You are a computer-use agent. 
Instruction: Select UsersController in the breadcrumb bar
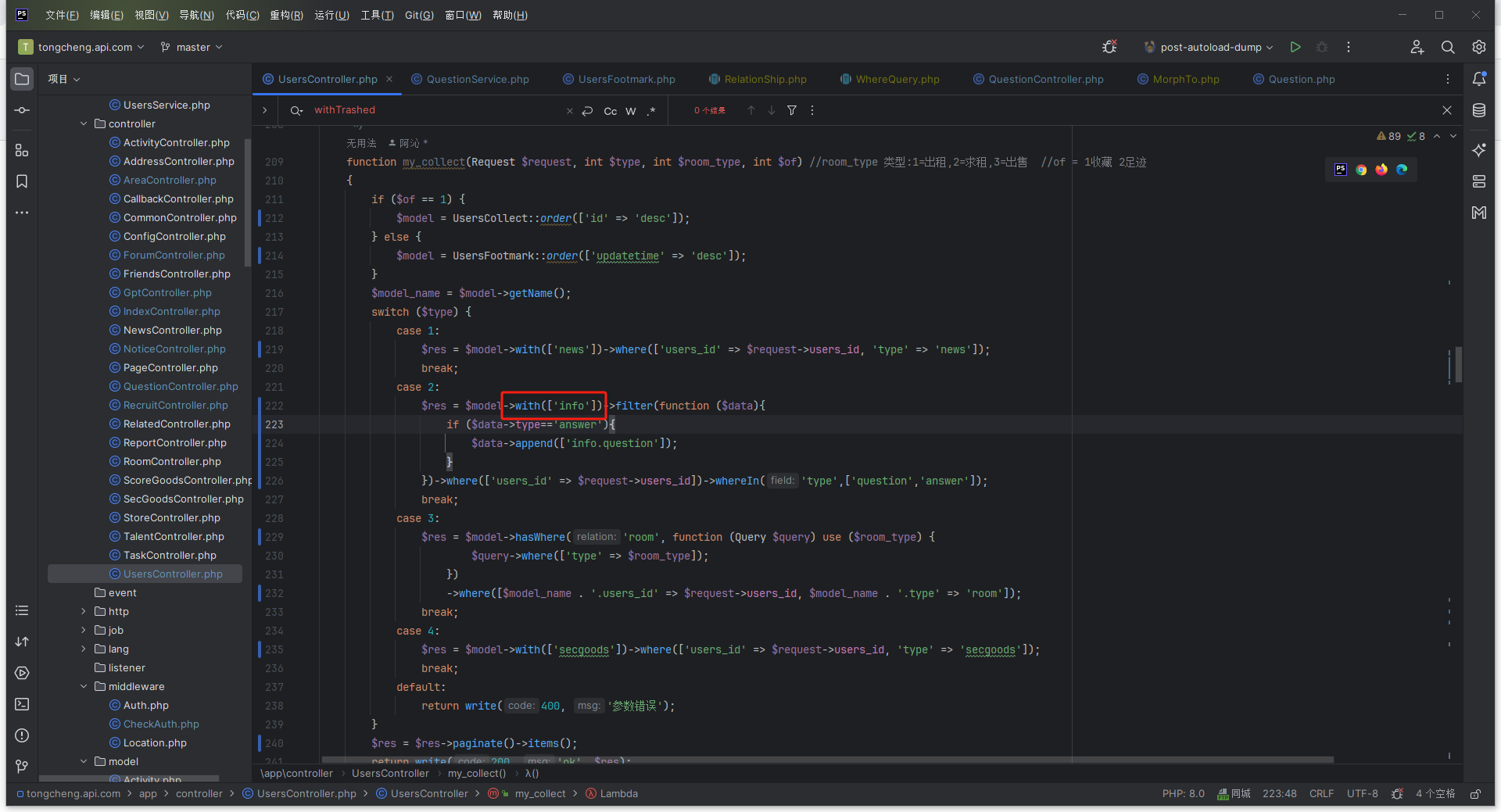[x=390, y=773]
